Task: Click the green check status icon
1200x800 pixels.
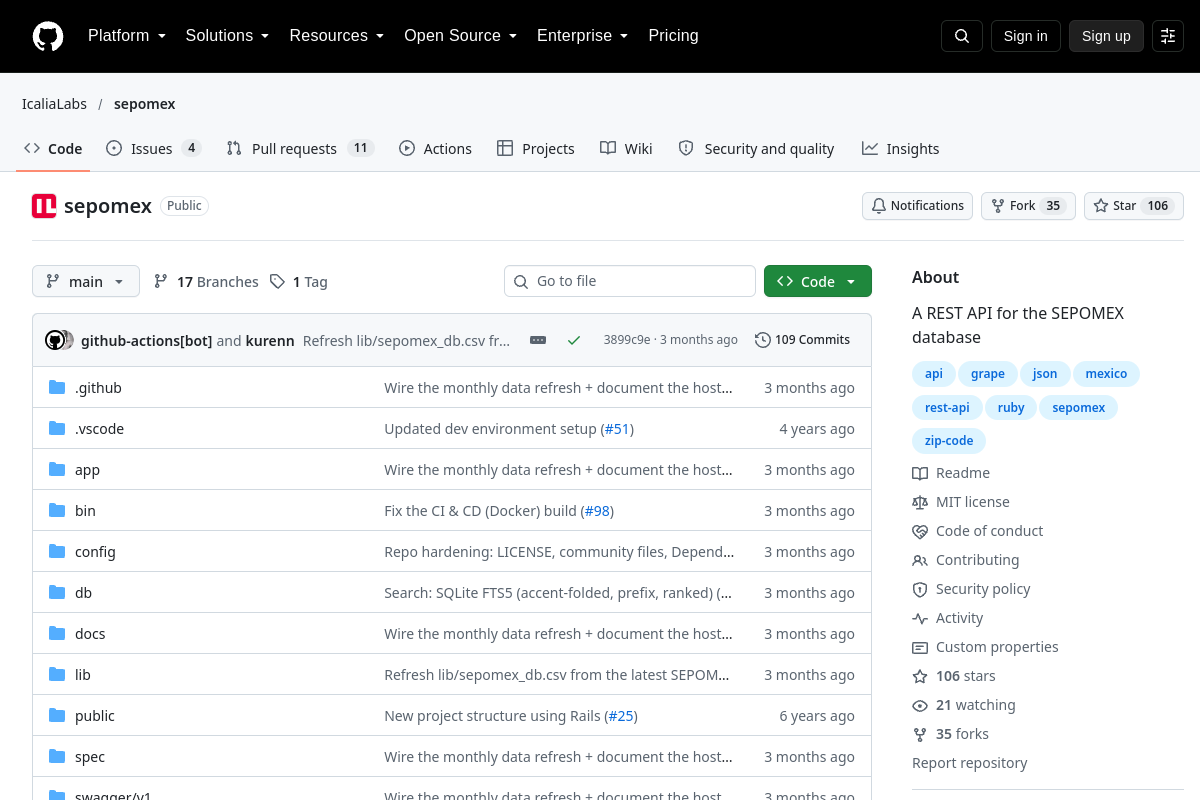Action: pyautogui.click(x=574, y=340)
